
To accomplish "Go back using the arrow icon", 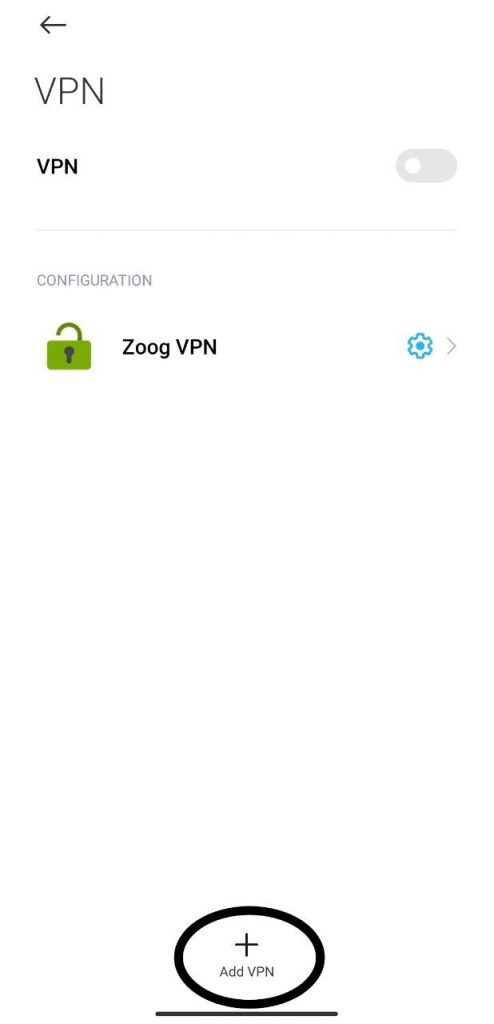I will (53, 25).
